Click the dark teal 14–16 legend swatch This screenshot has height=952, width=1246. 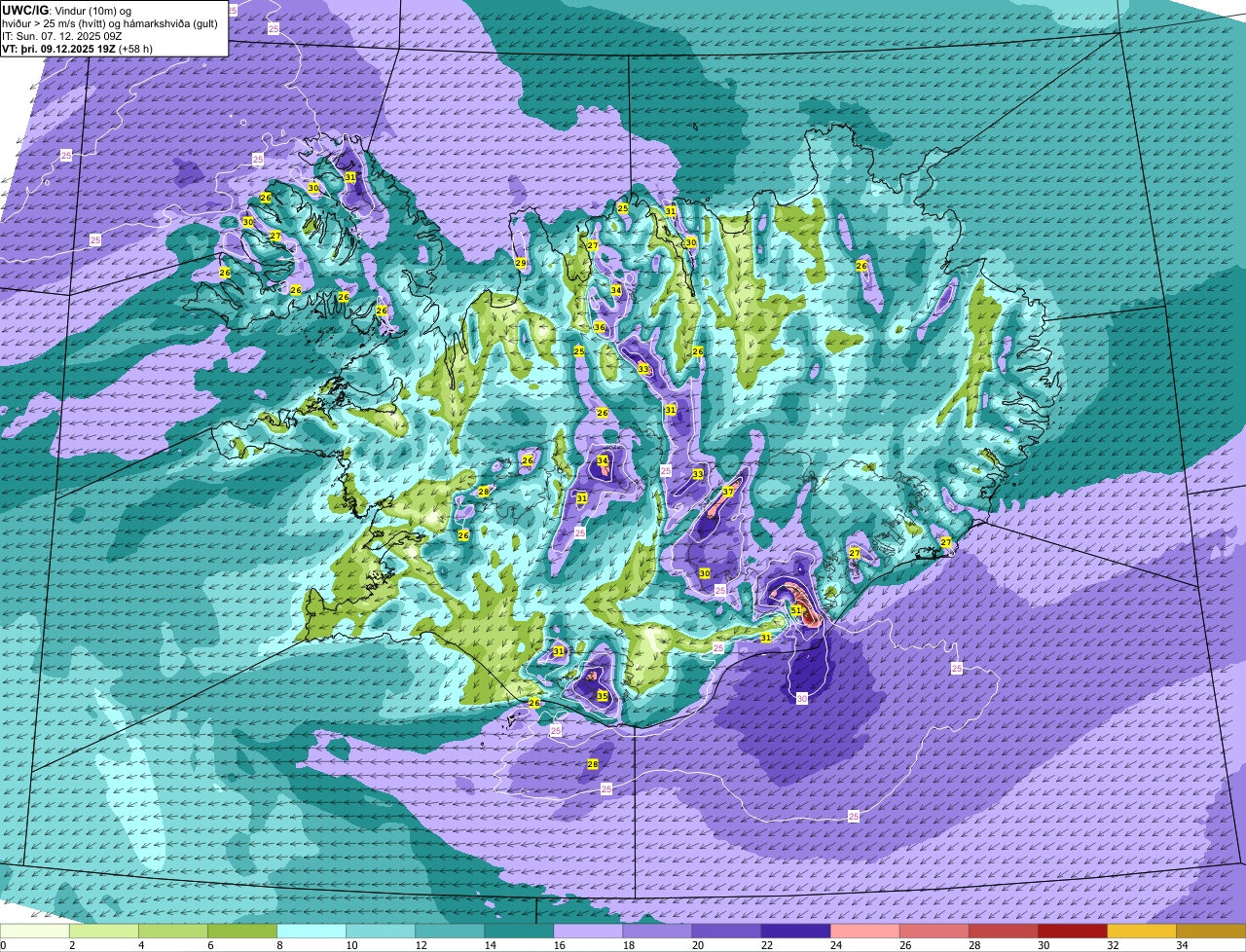(519, 932)
